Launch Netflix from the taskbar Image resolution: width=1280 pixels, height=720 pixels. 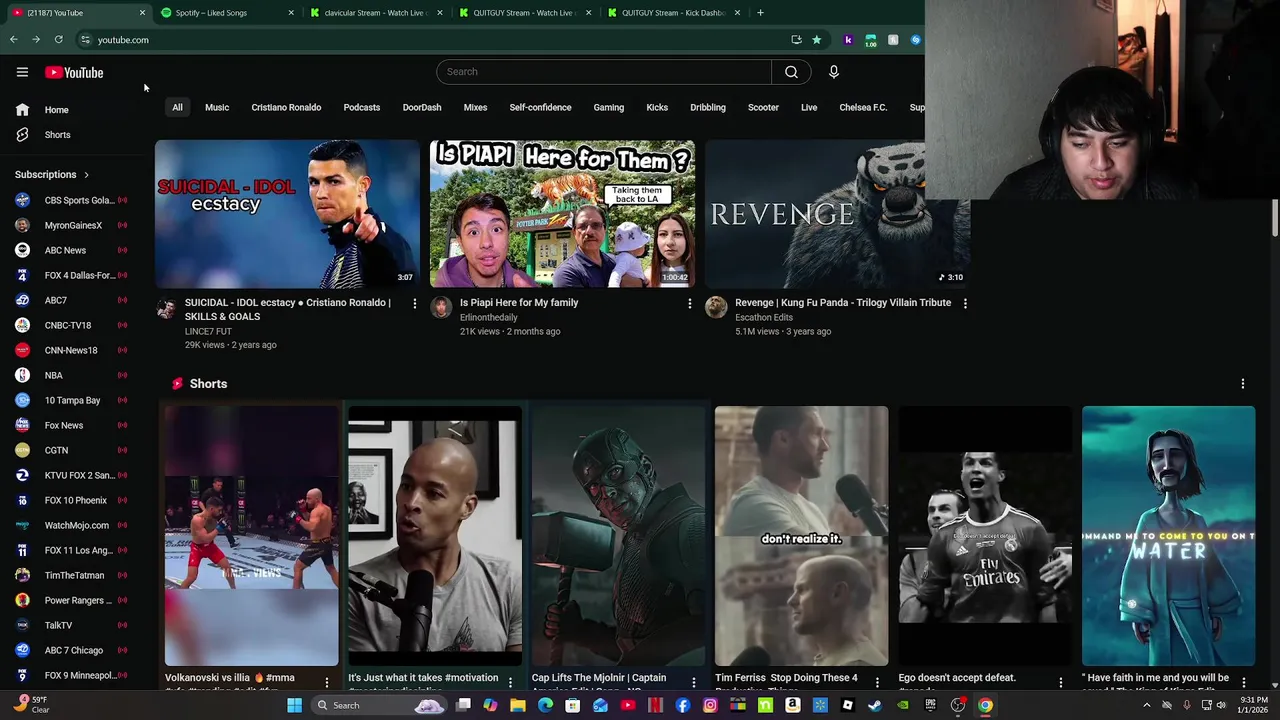(x=655, y=705)
